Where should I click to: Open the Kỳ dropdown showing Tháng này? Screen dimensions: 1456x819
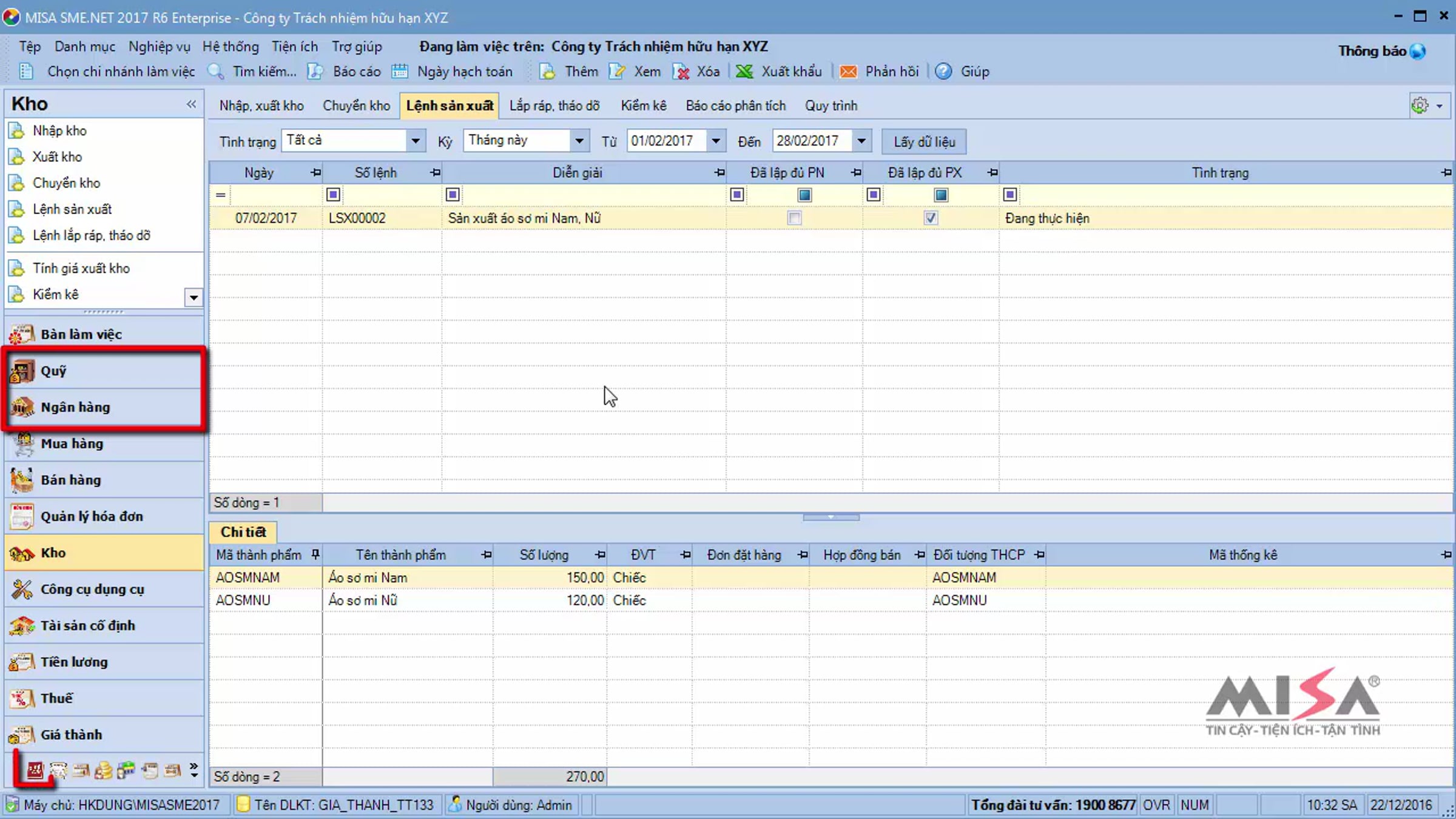[x=579, y=141]
